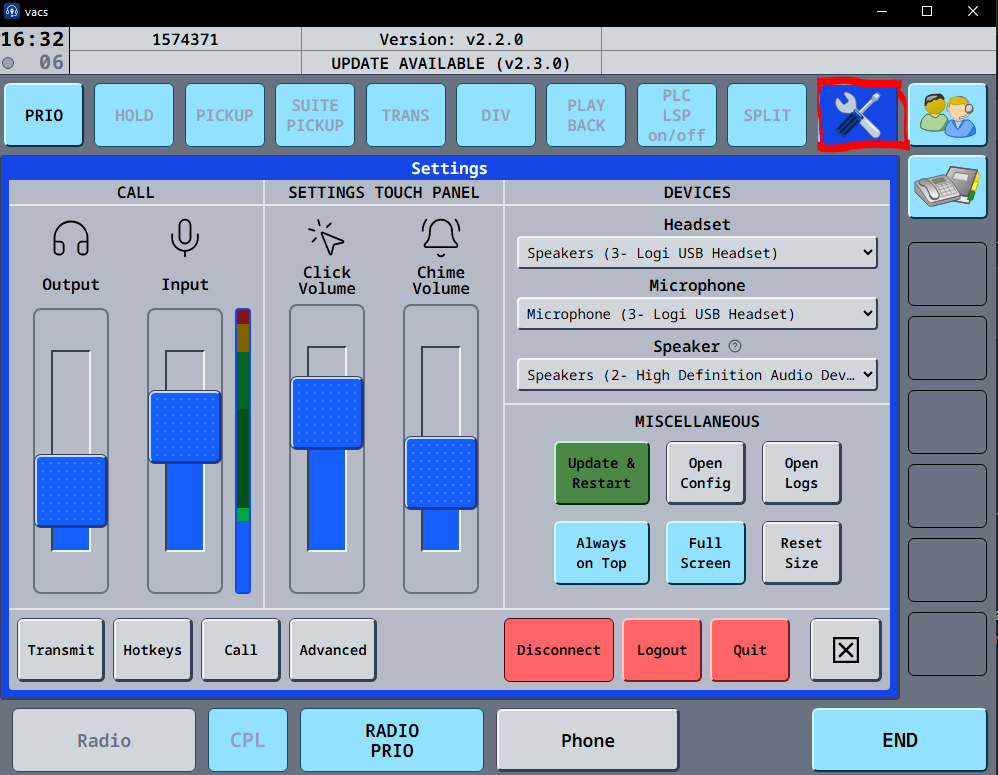
Task: Click the SUITE PICKUP button
Action: click(315, 115)
